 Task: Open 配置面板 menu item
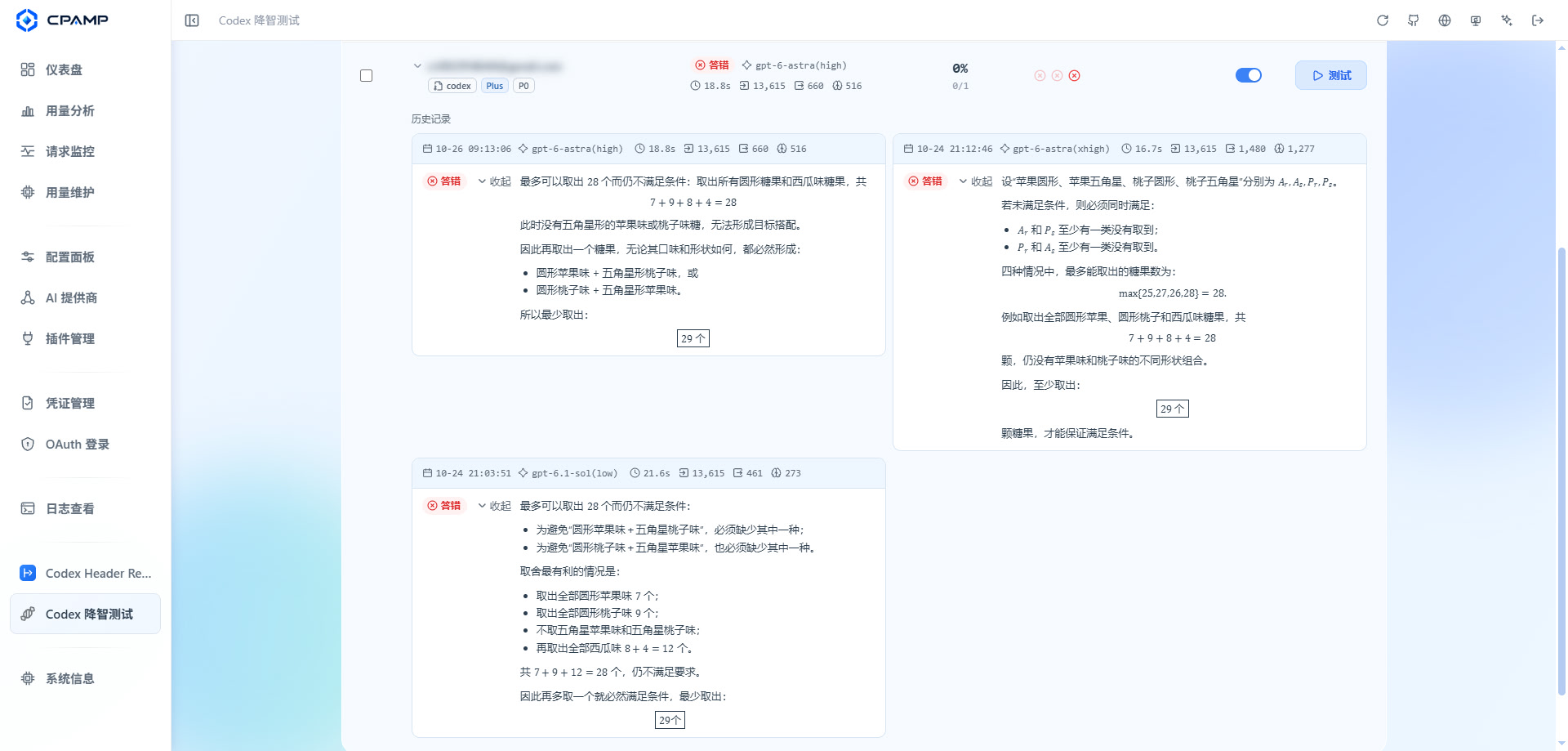tap(85, 257)
